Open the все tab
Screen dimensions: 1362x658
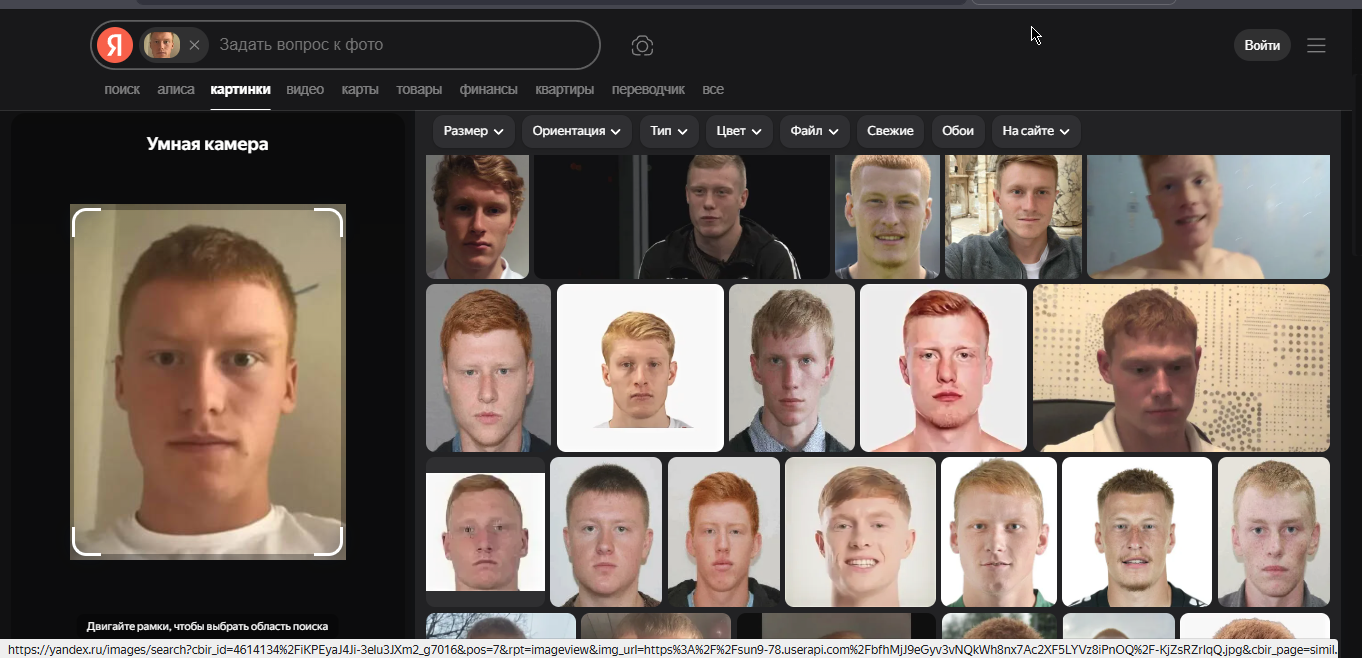pyautogui.click(x=713, y=89)
